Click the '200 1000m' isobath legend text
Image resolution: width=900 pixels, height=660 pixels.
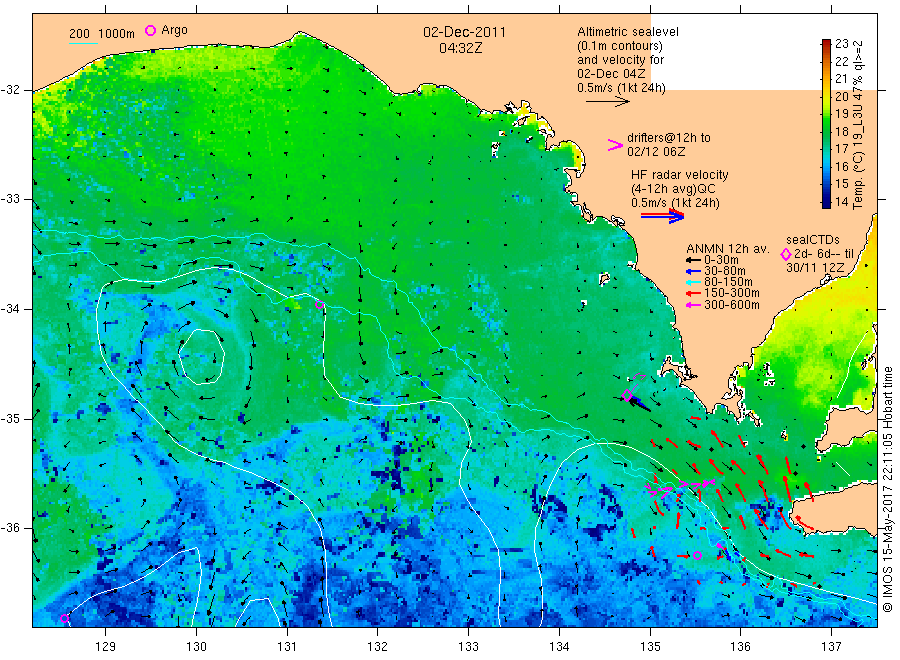(102, 34)
